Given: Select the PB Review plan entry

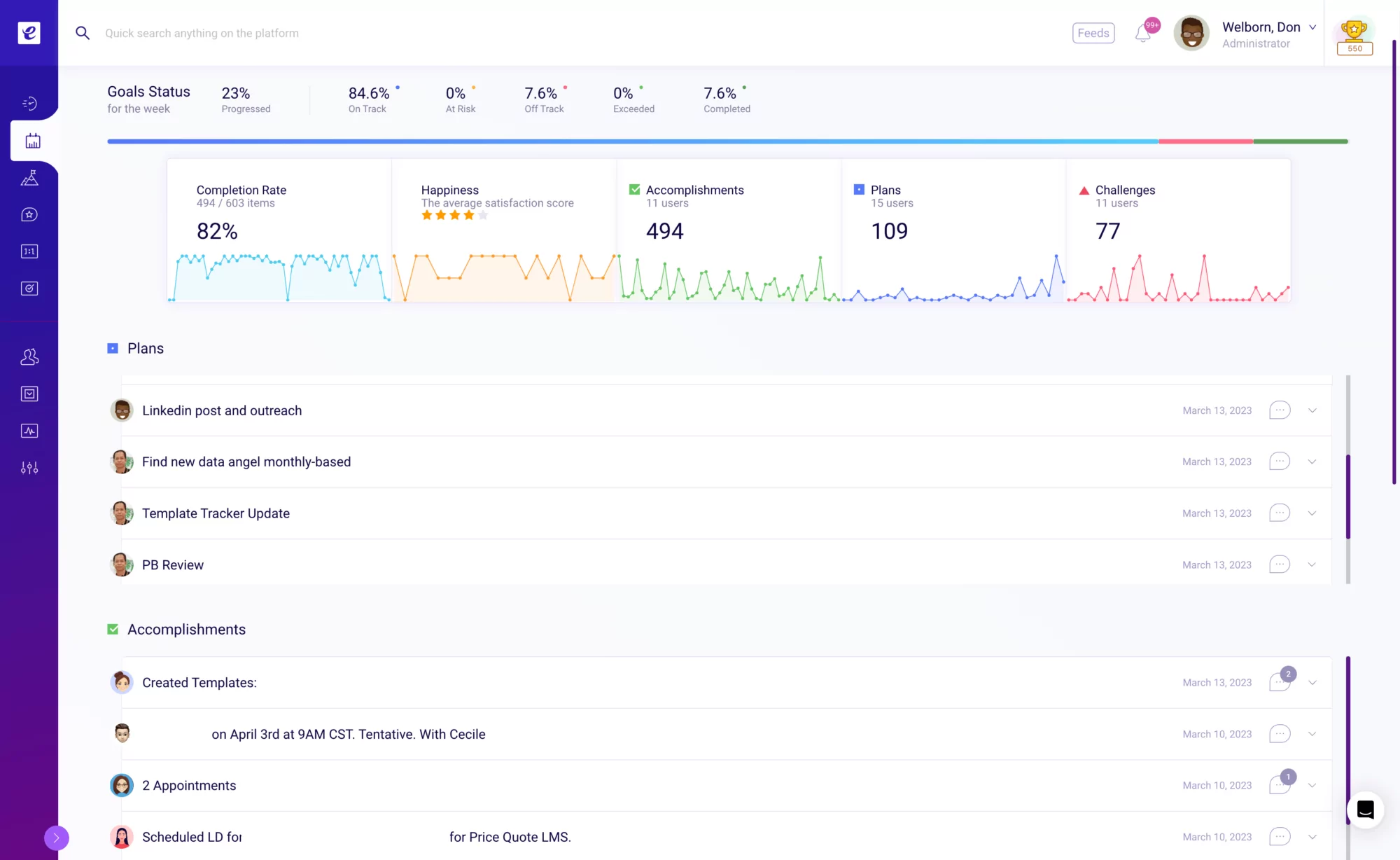Looking at the screenshot, I should pos(172,564).
